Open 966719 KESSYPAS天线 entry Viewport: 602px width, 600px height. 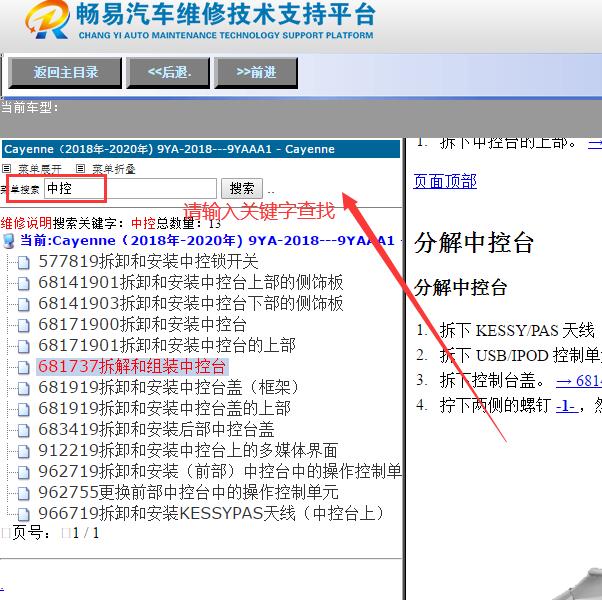pos(211,513)
